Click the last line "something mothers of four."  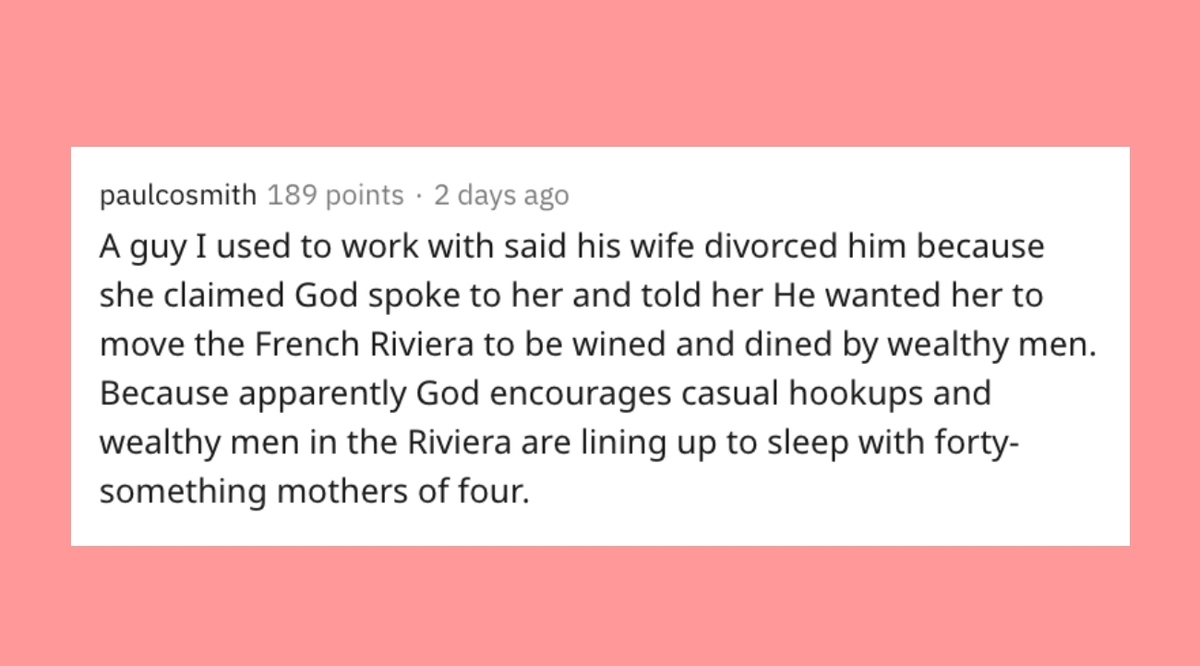(313, 491)
